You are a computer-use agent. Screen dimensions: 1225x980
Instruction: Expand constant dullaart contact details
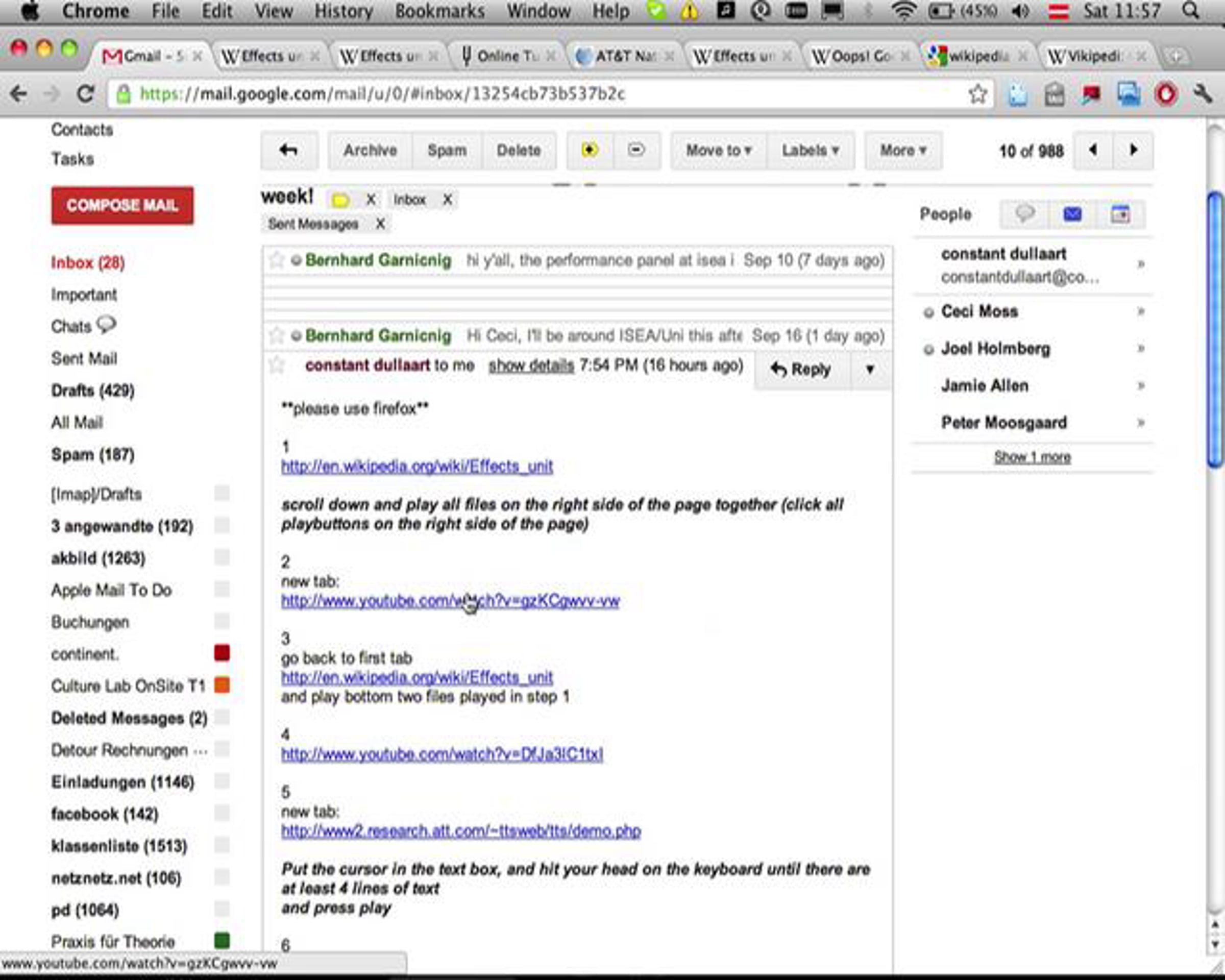[1140, 264]
